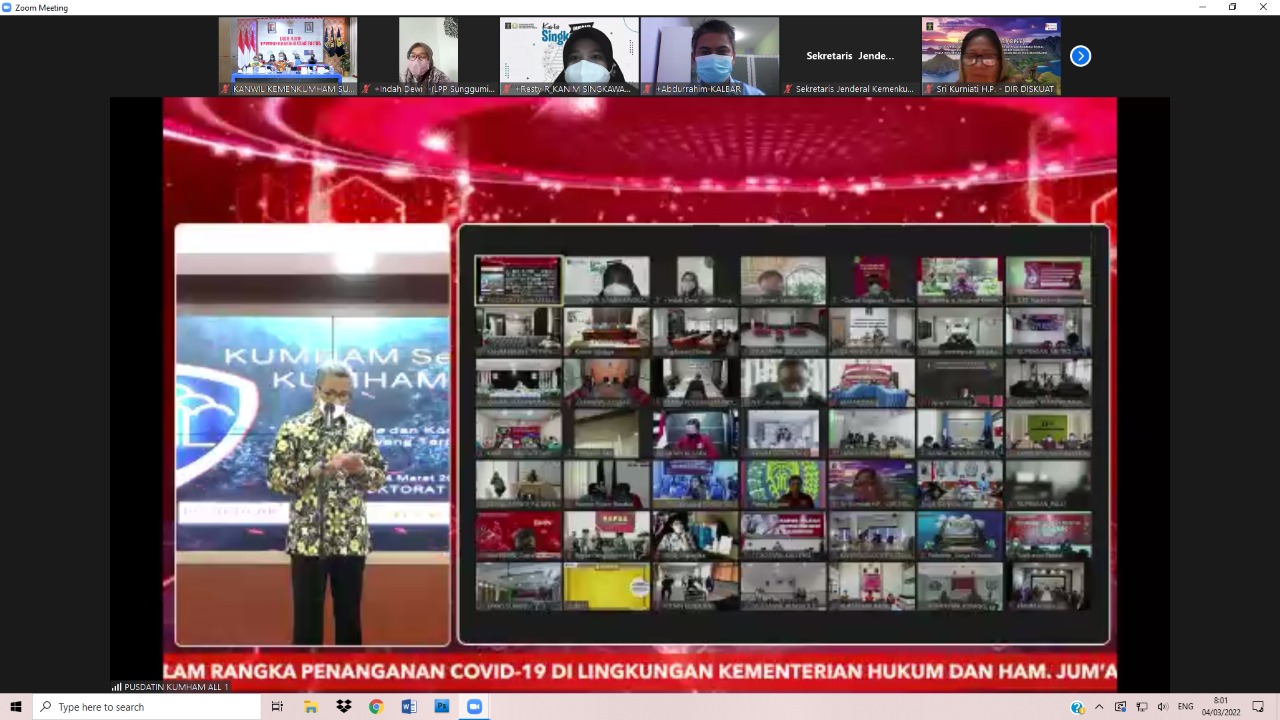Screen dimensions: 1280x720
Task: Select the active Zoom icon in the taskbar
Action: [474, 707]
